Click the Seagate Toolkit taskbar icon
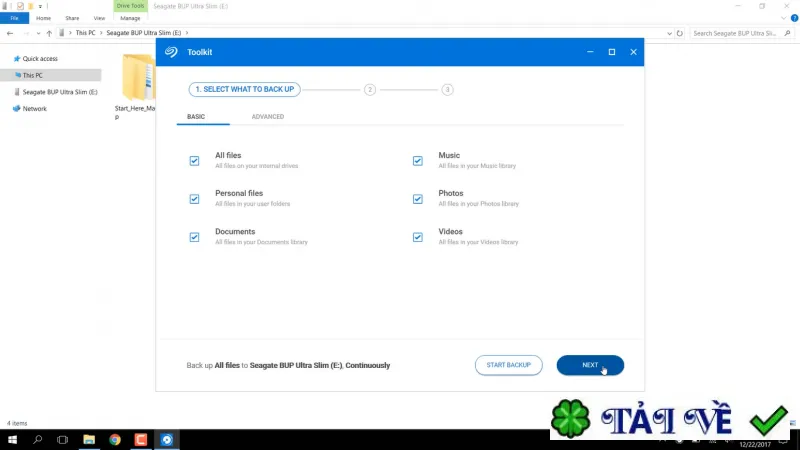Viewport: 800px width, 450px height. coord(167,439)
